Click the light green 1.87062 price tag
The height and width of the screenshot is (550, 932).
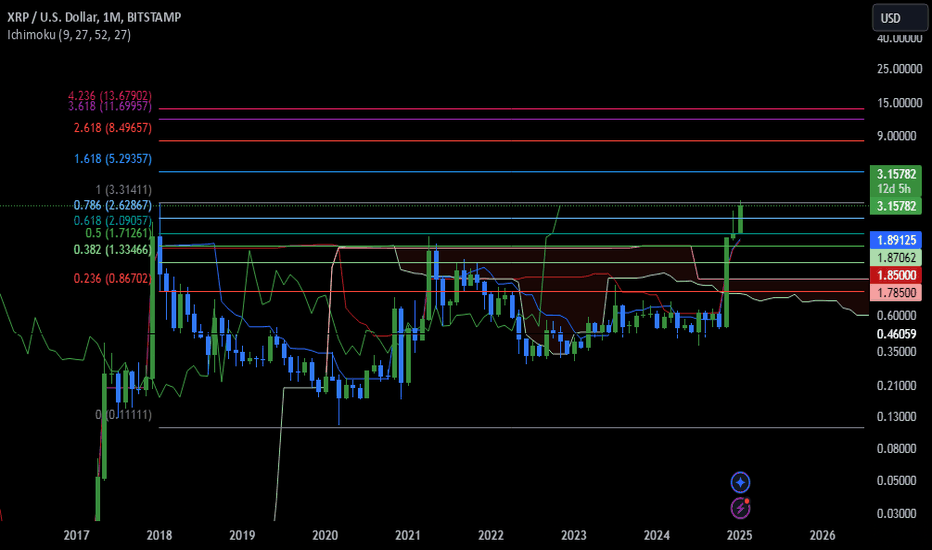[896, 257]
